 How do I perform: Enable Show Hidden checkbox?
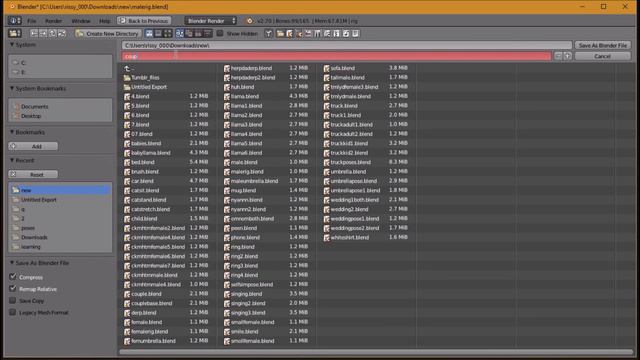[x=220, y=33]
